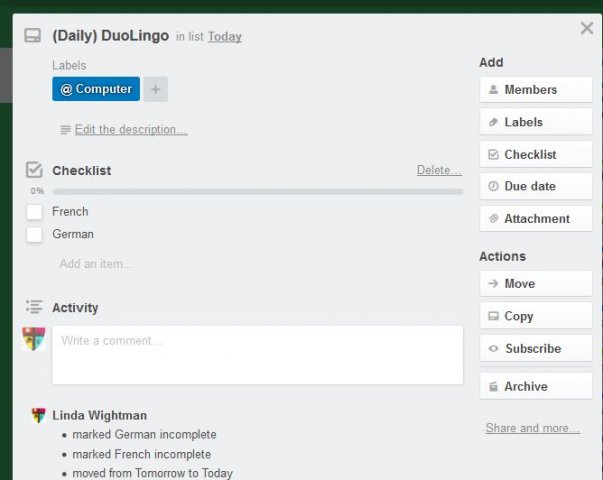This screenshot has width=603, height=480.
Task: Click Linda Wightman's small avatar in the activity
Action: click(x=38, y=415)
